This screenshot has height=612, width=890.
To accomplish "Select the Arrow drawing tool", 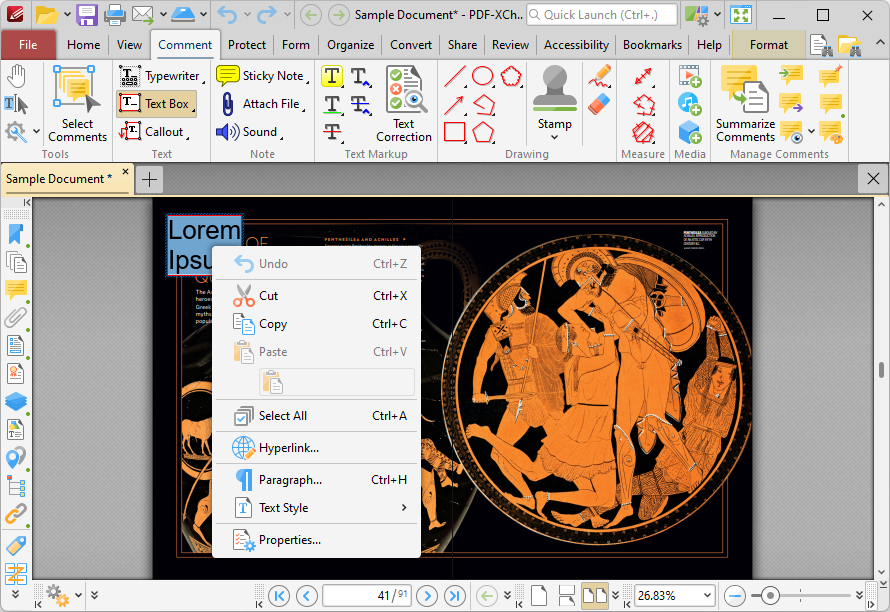I will (455, 104).
